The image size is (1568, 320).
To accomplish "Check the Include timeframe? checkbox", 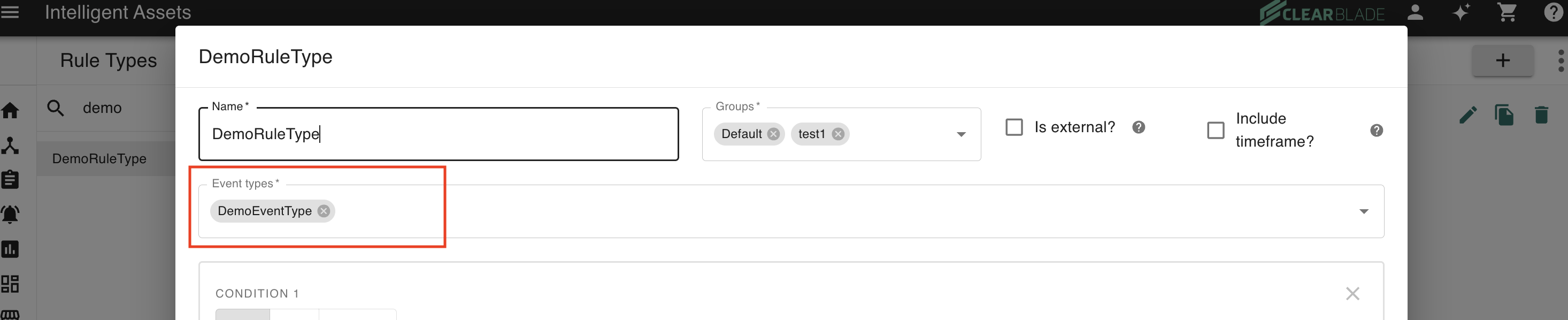I will [x=1216, y=131].
